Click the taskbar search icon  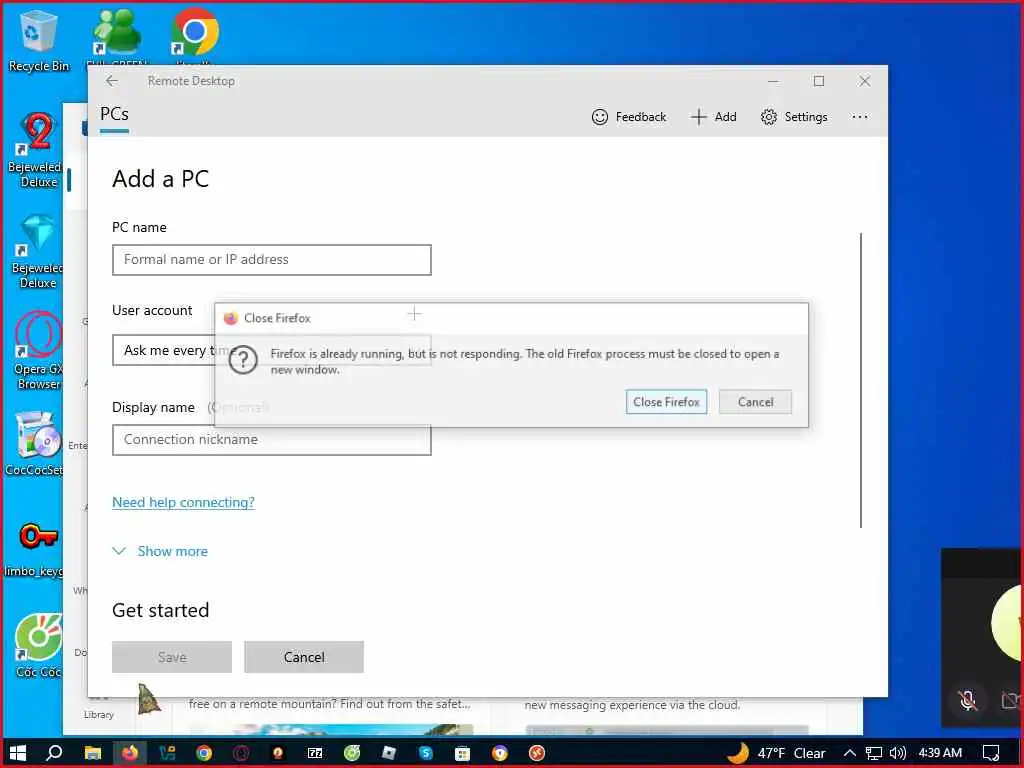pyautogui.click(x=54, y=753)
